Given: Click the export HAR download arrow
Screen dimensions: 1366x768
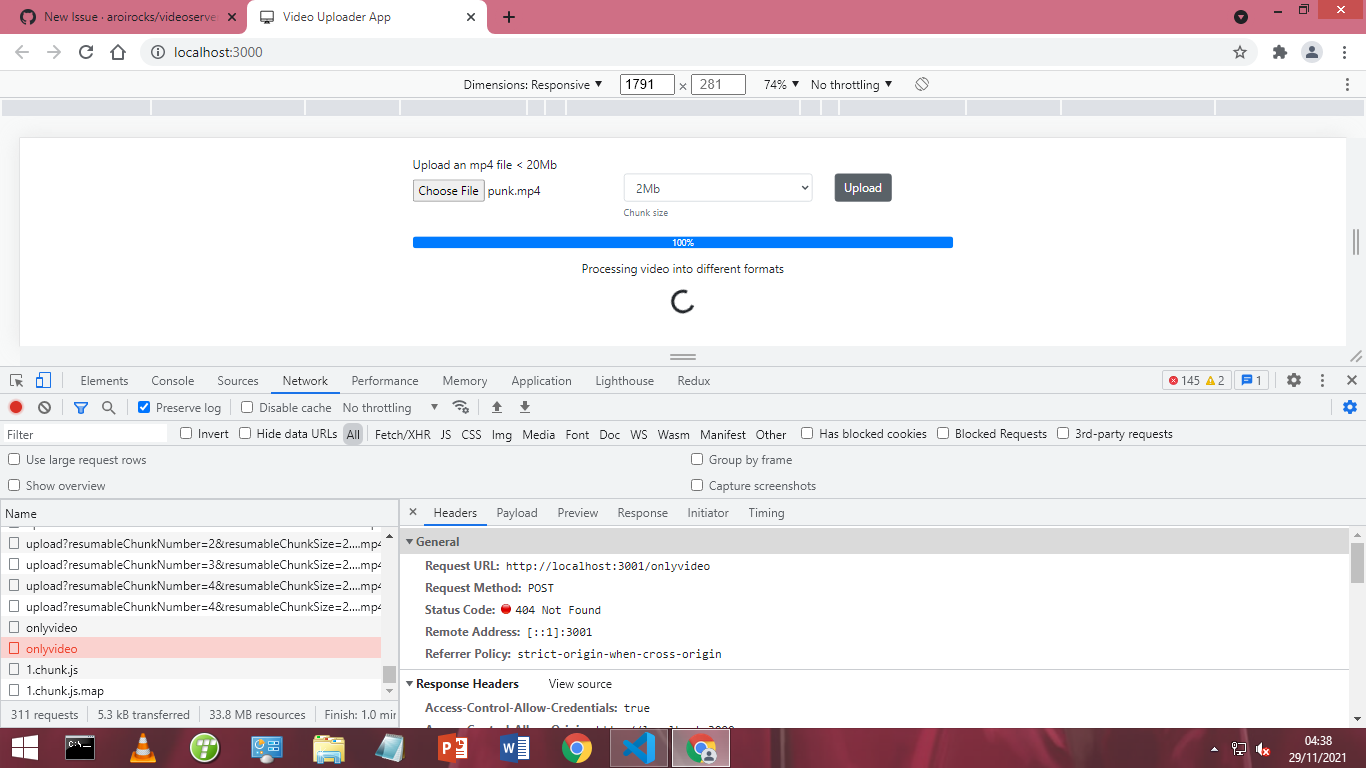Looking at the screenshot, I should click(x=525, y=407).
